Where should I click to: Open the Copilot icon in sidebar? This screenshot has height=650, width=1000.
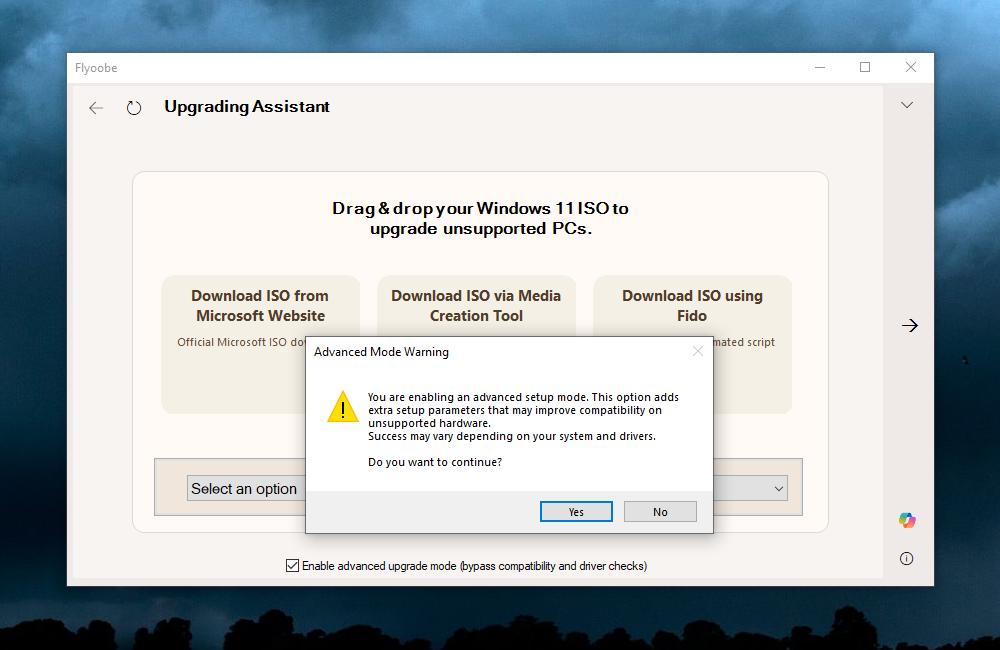(907, 520)
